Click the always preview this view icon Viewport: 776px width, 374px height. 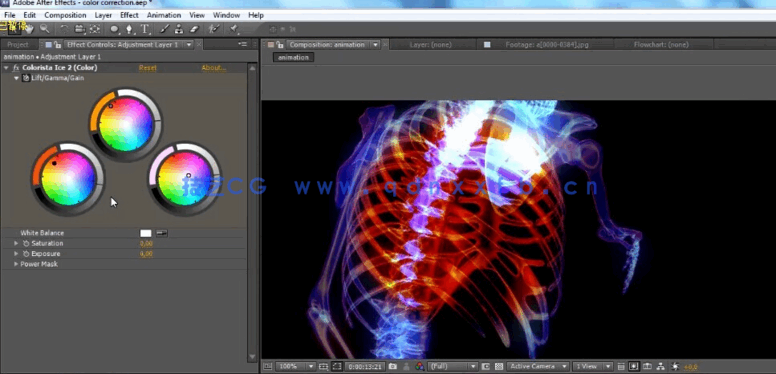tap(267, 367)
